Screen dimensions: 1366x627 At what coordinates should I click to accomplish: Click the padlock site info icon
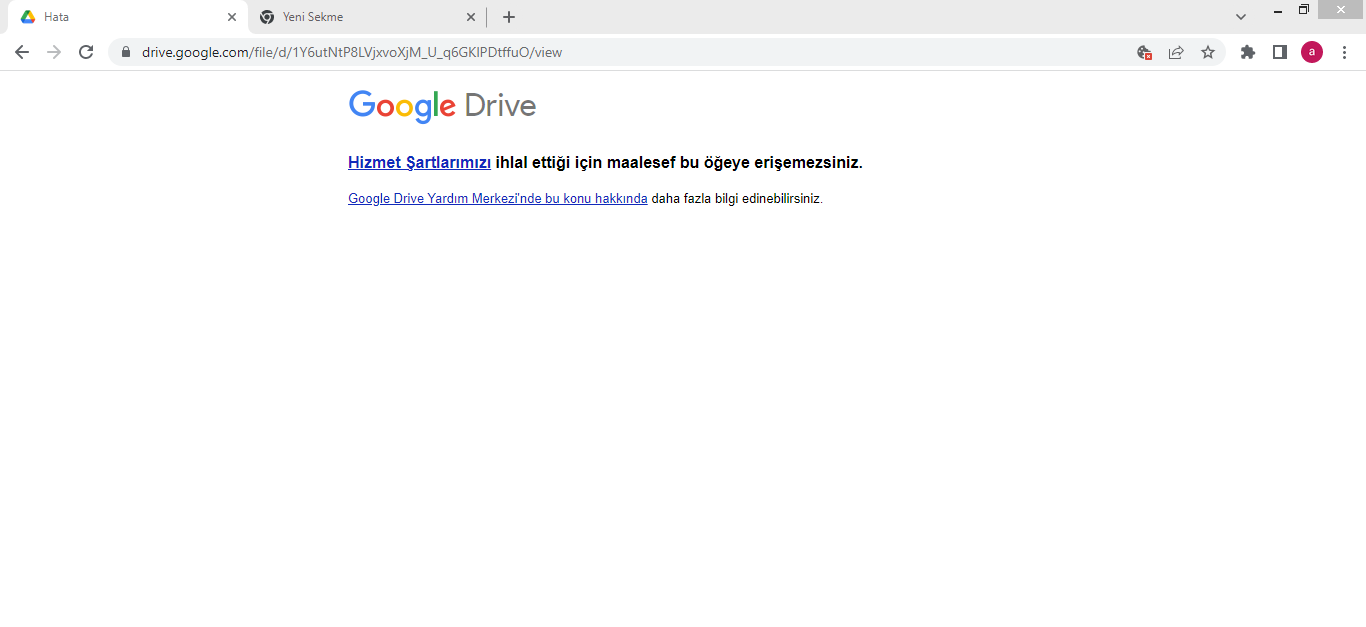pos(126,52)
